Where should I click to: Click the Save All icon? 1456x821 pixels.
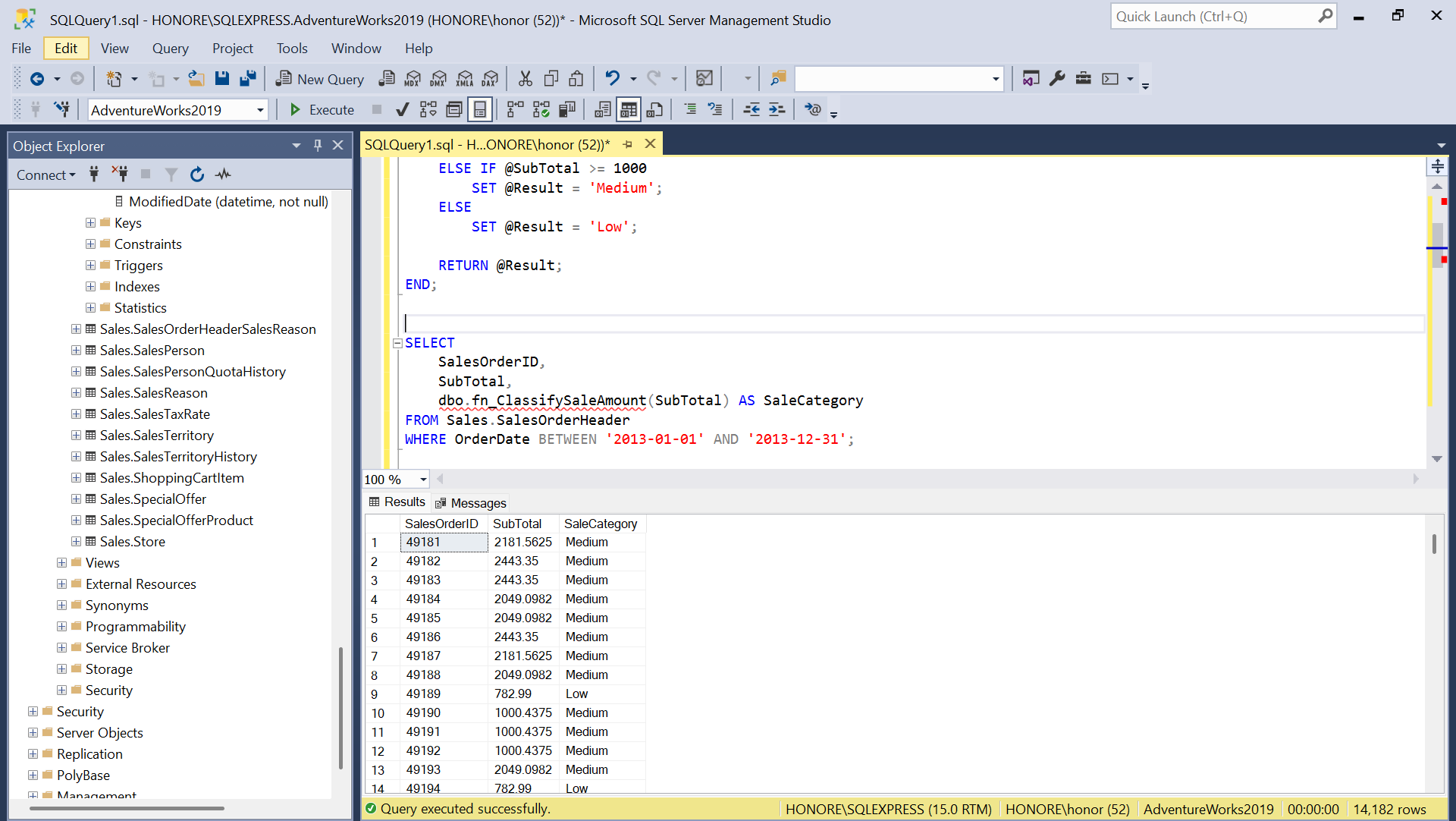pyautogui.click(x=248, y=79)
